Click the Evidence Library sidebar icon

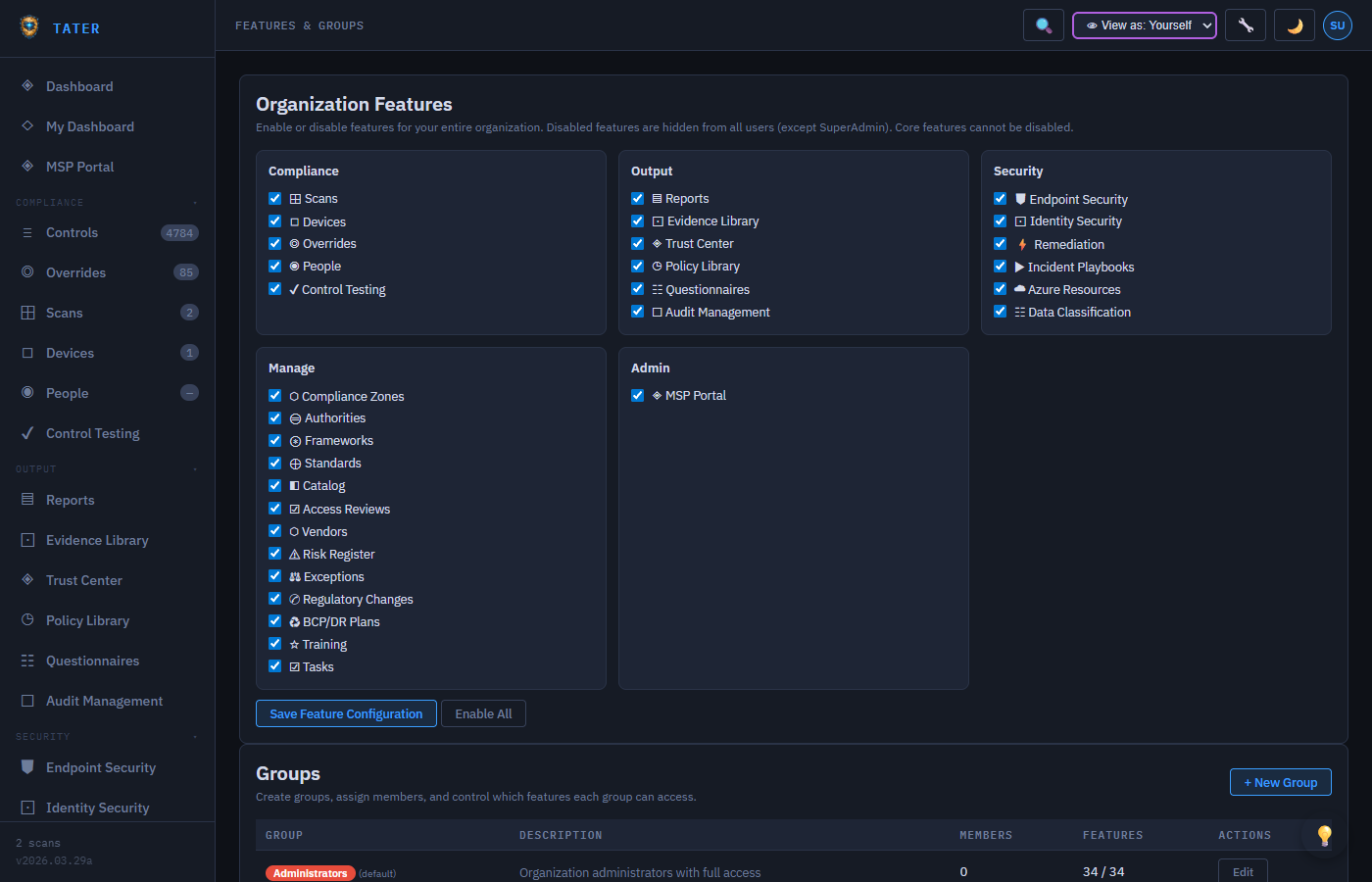click(x=27, y=540)
